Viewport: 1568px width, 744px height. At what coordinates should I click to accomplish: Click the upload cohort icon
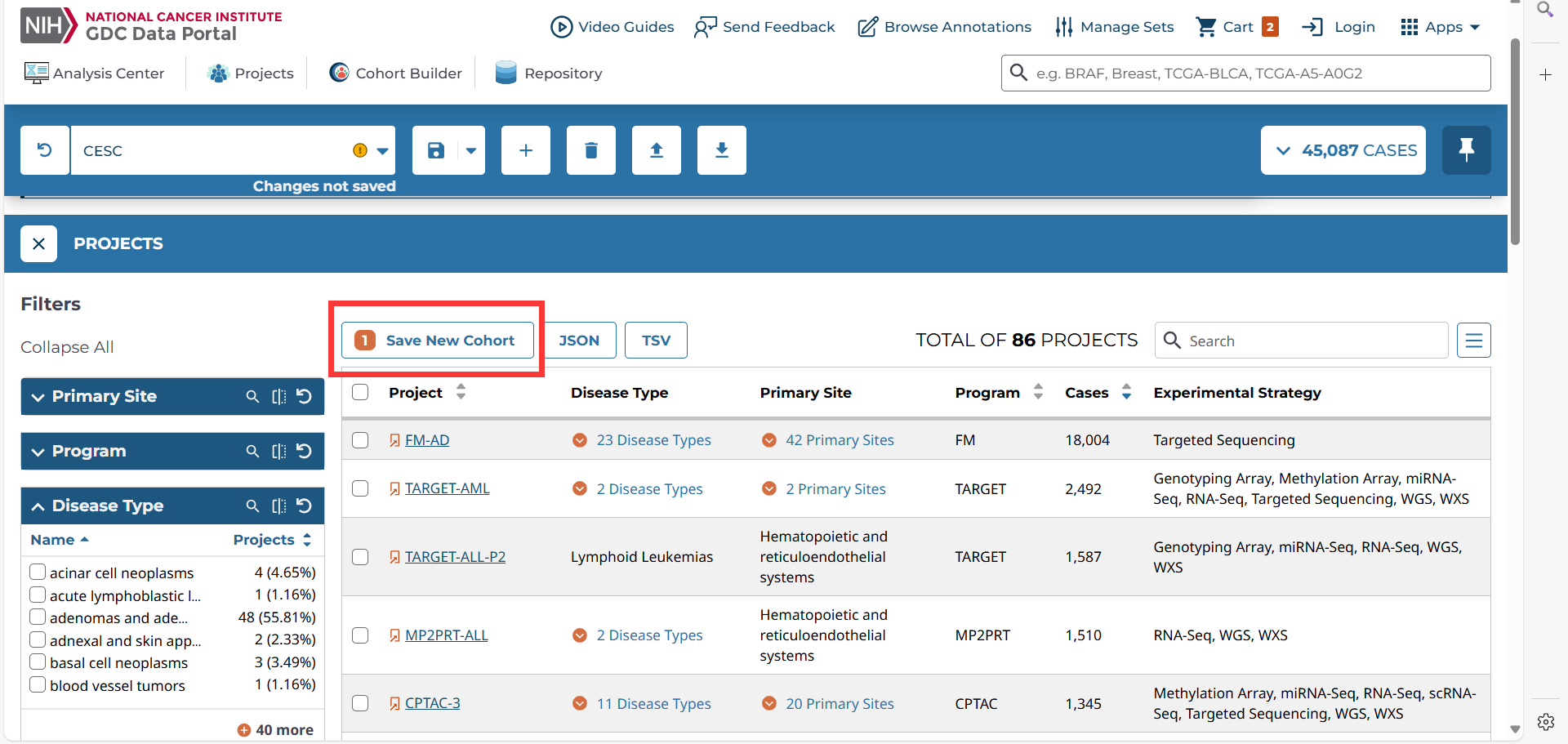tap(657, 150)
